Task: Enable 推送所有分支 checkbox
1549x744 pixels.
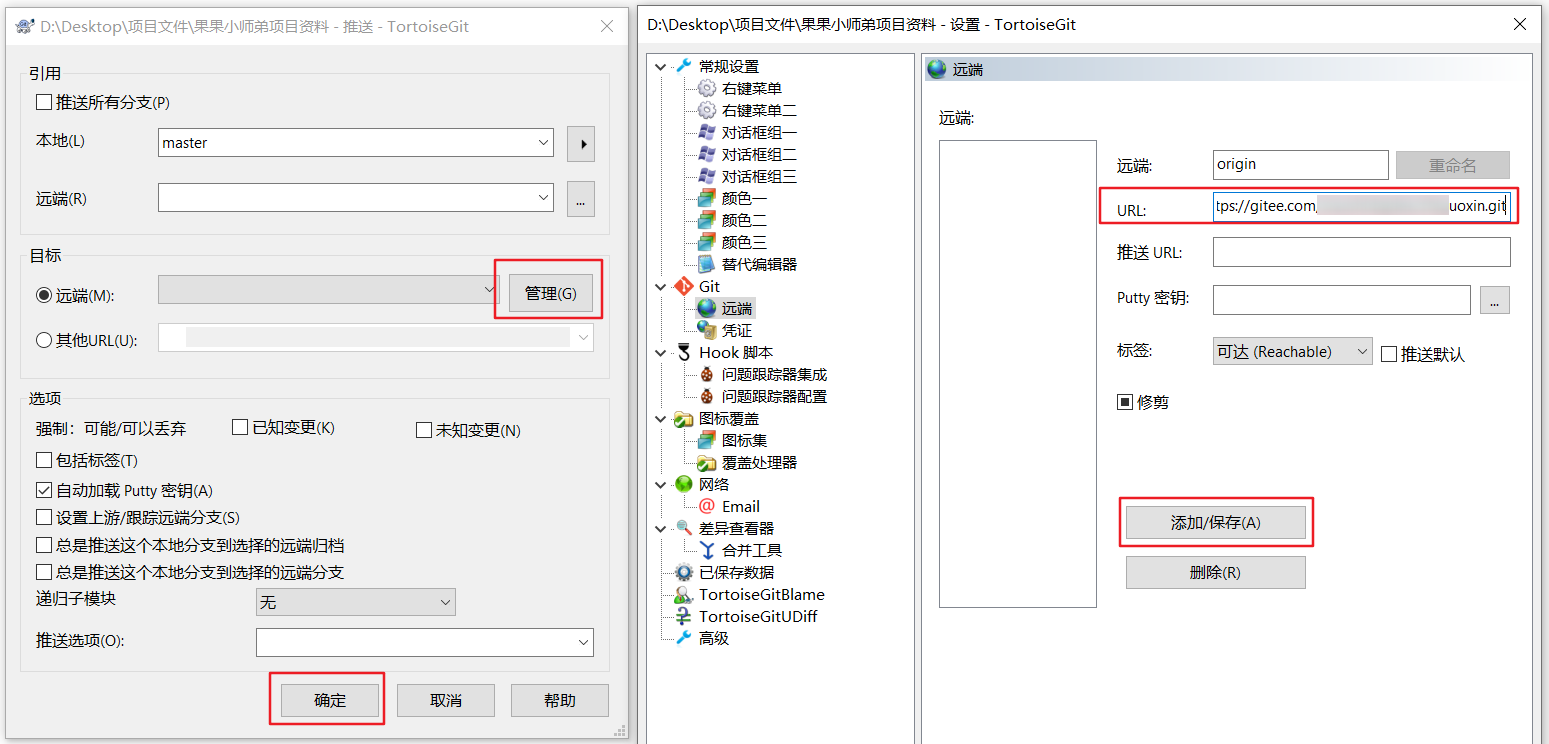Action: point(44,102)
